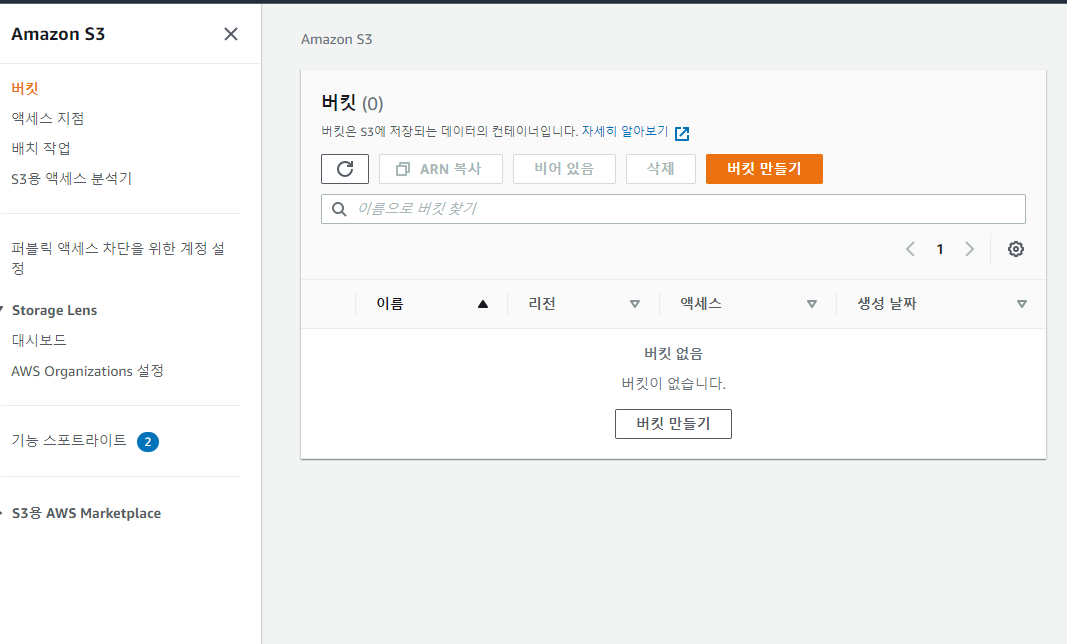This screenshot has height=644, width=1067.
Task: Click the Amazon S3 sidebar title
Action: [58, 34]
